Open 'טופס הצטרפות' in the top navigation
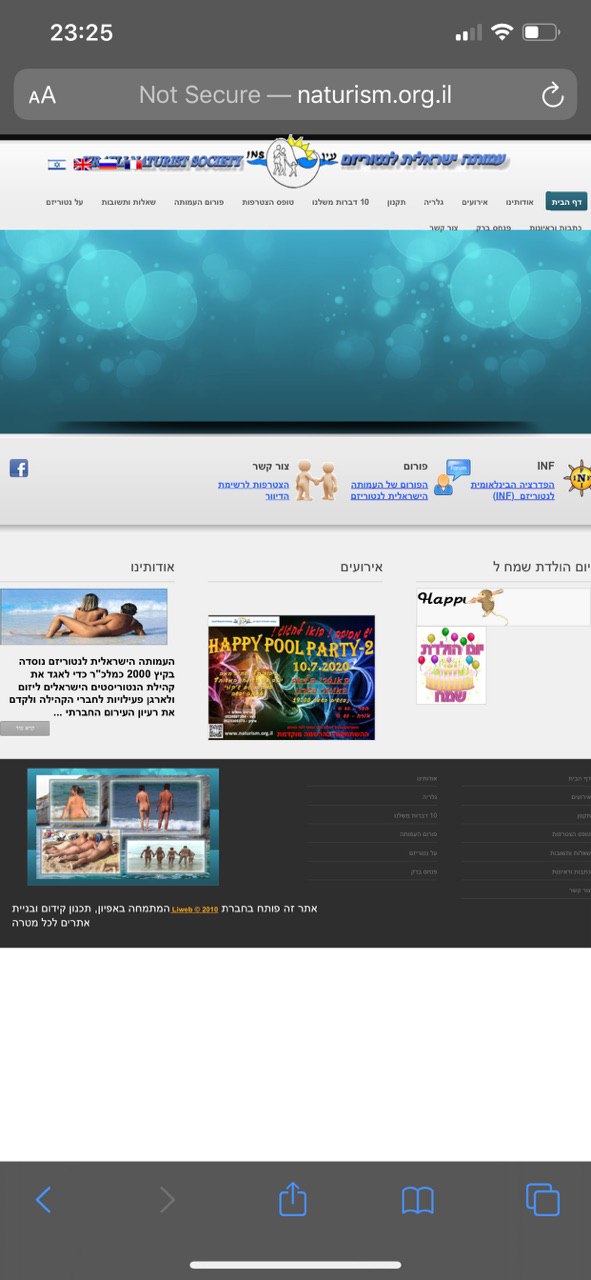 267,202
